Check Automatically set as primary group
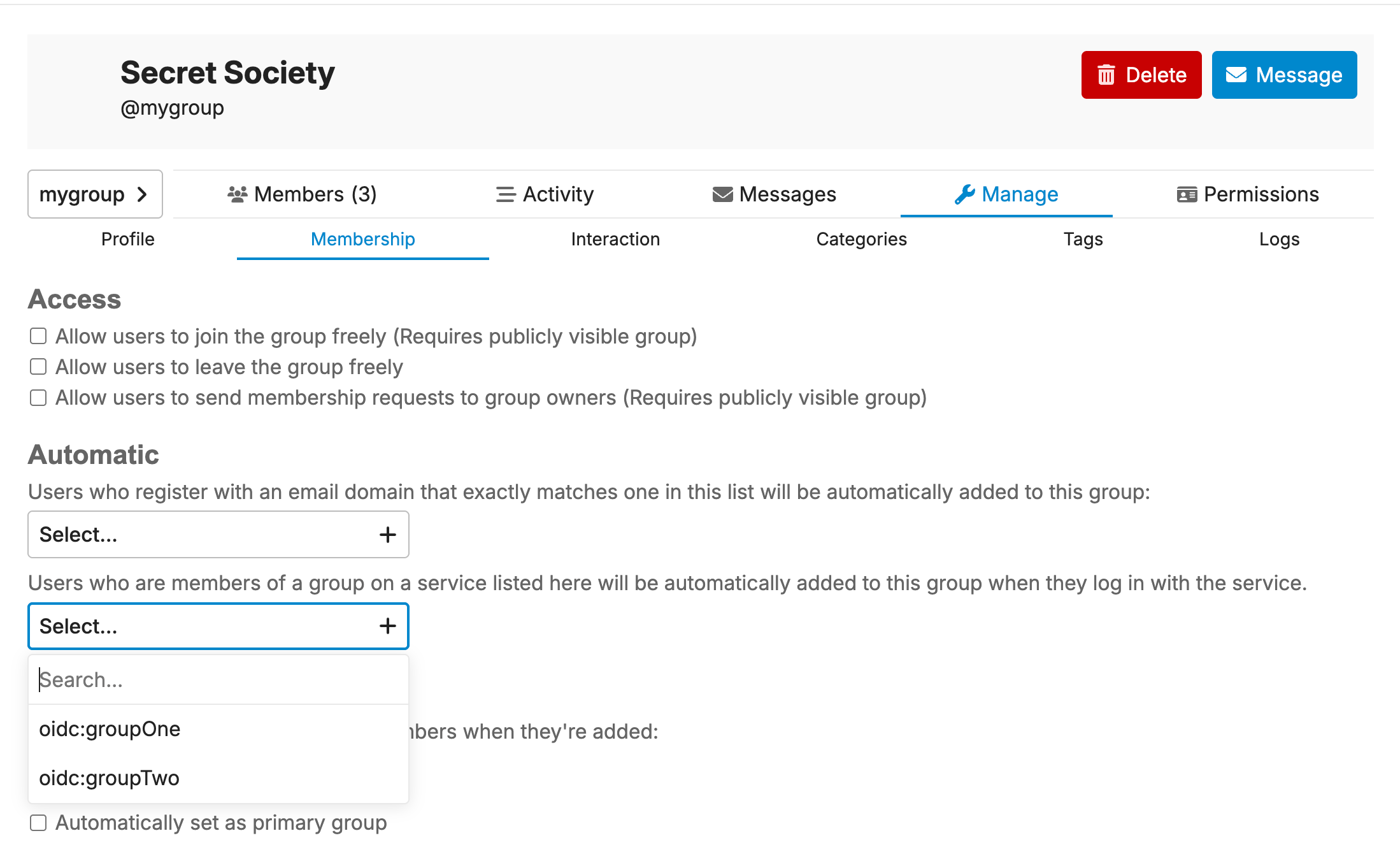This screenshot has width=1400, height=854. (x=38, y=823)
